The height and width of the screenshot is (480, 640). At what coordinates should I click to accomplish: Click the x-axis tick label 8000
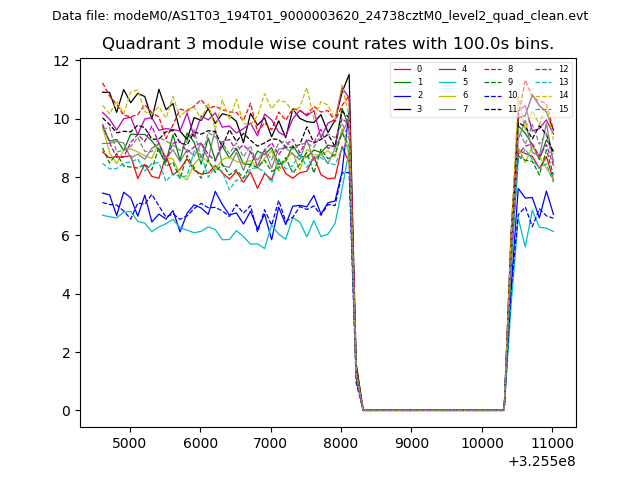point(341,442)
